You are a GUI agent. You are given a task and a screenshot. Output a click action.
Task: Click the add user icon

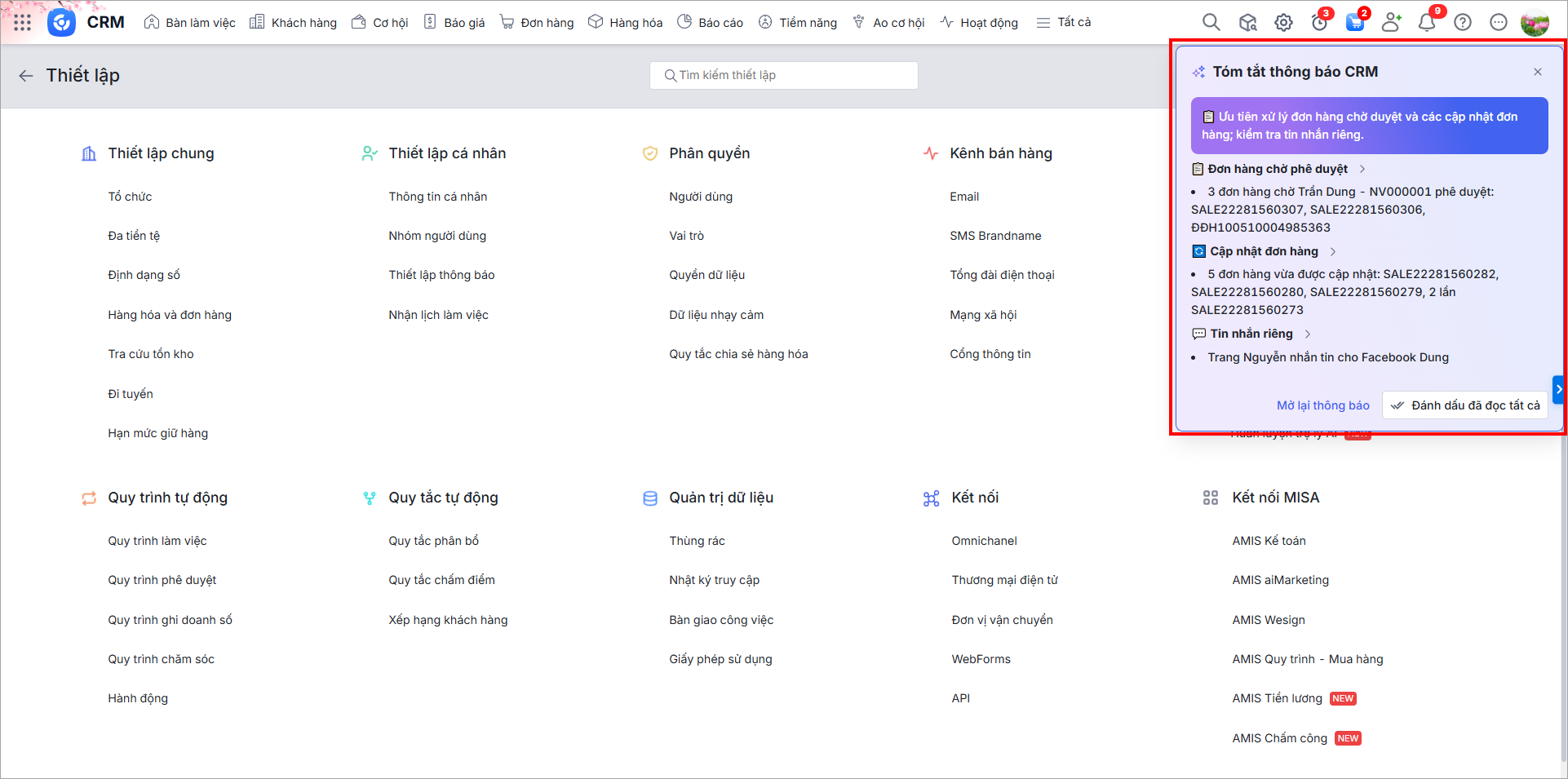pyautogui.click(x=1391, y=23)
